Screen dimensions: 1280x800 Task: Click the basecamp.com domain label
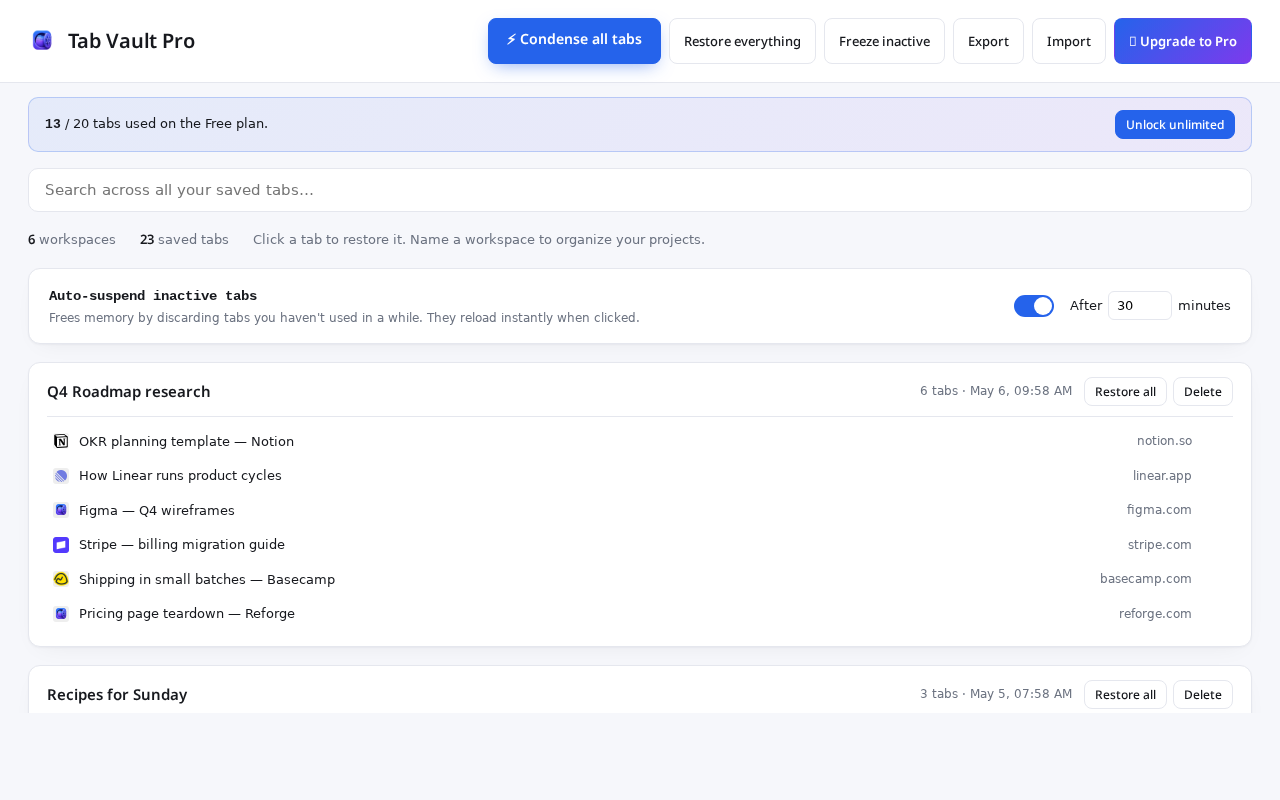[x=1146, y=579]
